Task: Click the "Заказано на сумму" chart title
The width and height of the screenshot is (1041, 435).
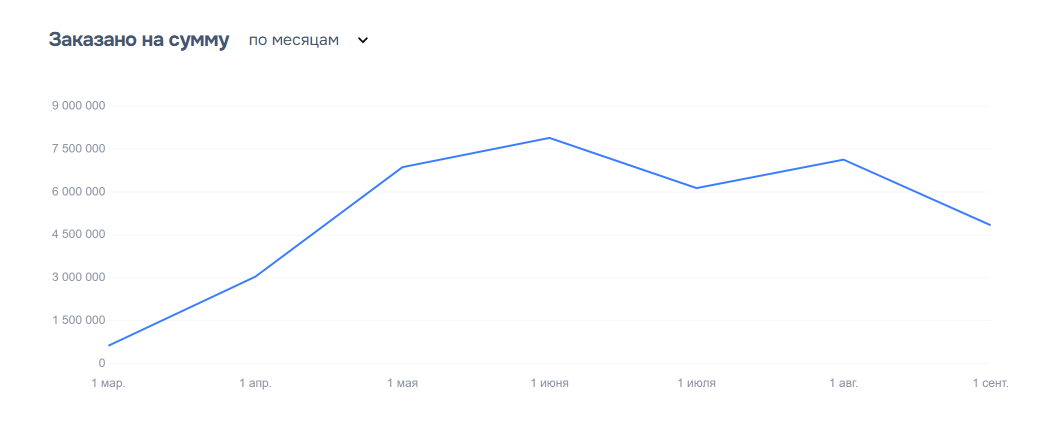Action: (x=139, y=40)
